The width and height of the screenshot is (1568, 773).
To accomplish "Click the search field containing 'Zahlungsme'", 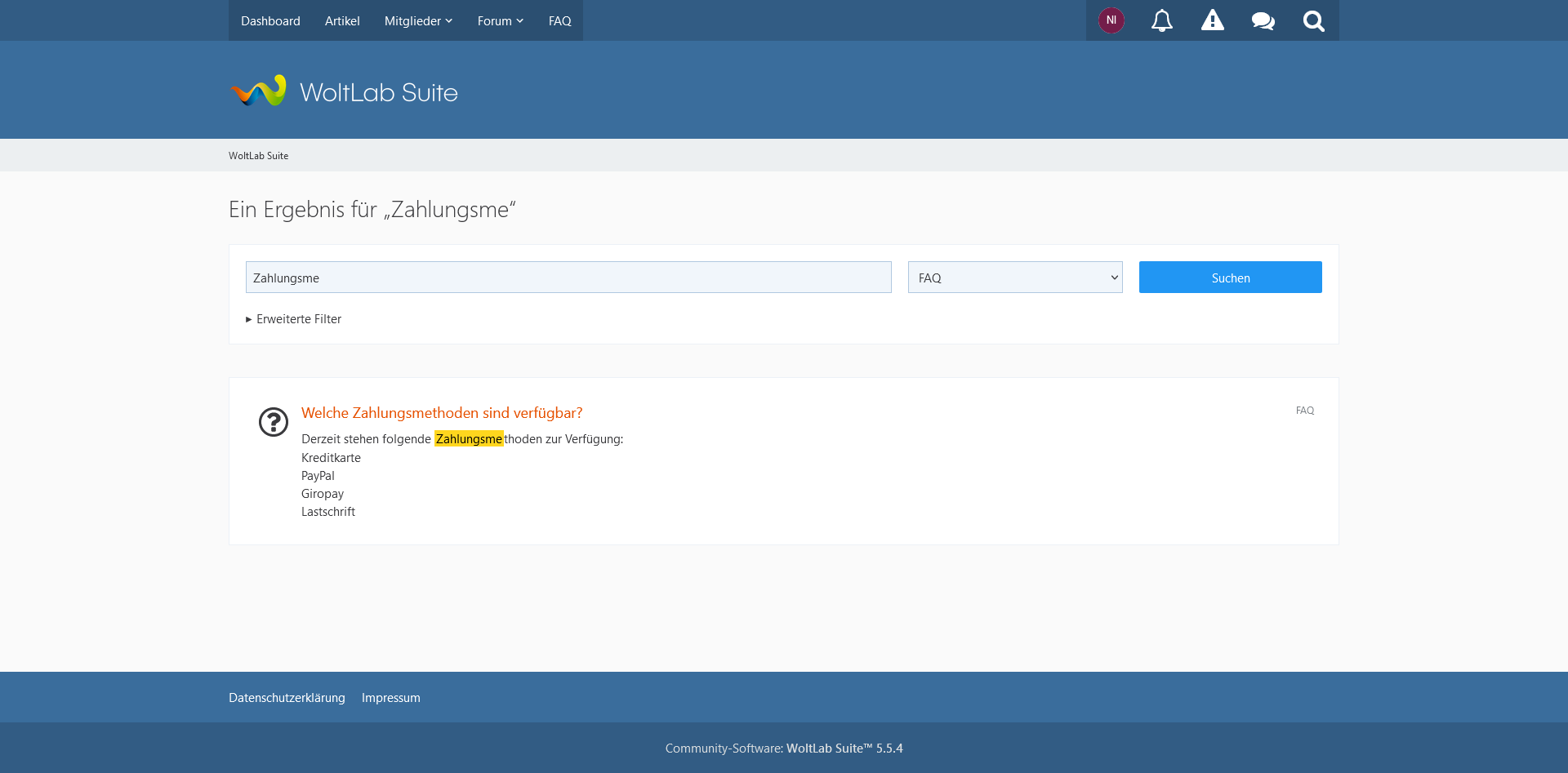I will [x=568, y=278].
